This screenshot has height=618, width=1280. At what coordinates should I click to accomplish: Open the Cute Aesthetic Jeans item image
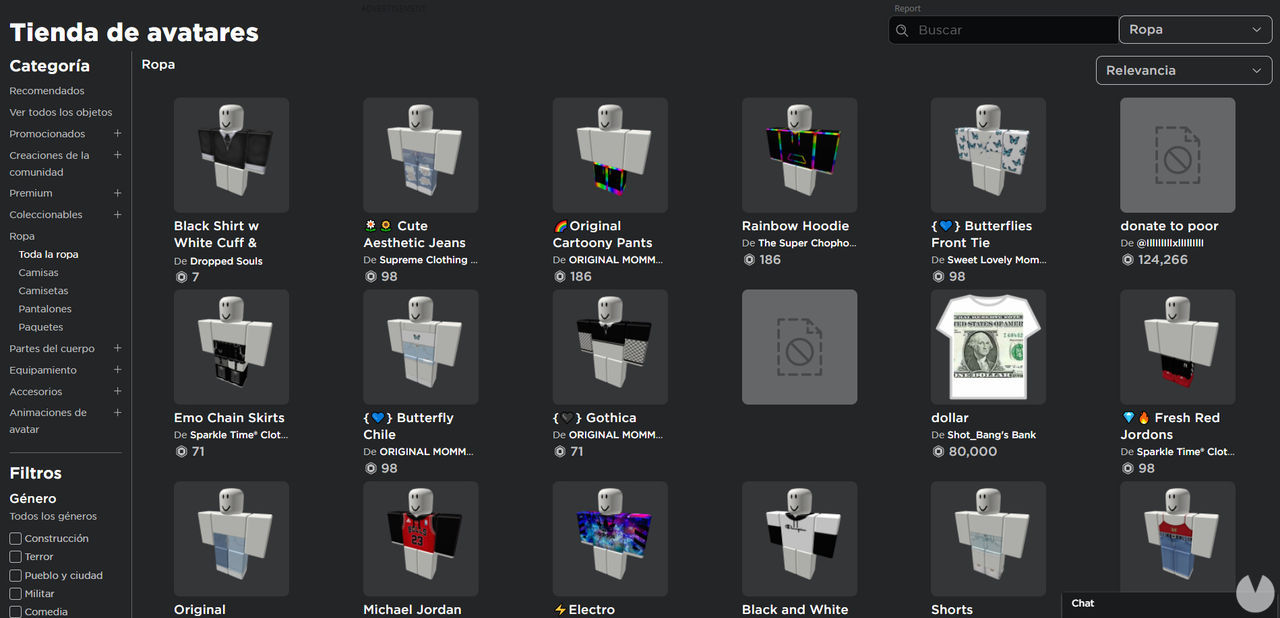tap(421, 155)
